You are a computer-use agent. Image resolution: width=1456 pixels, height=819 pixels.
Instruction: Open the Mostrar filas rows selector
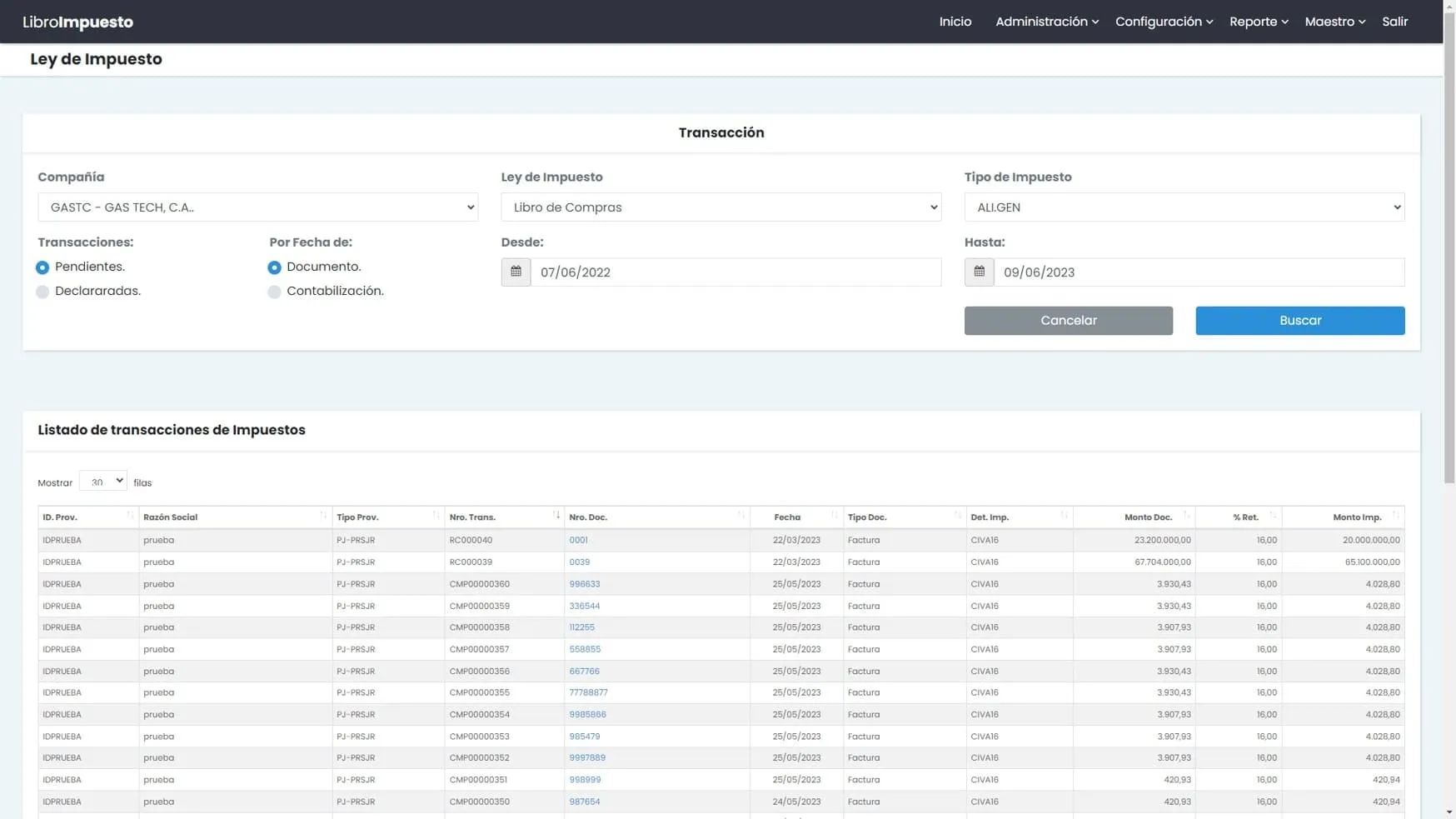click(x=103, y=481)
